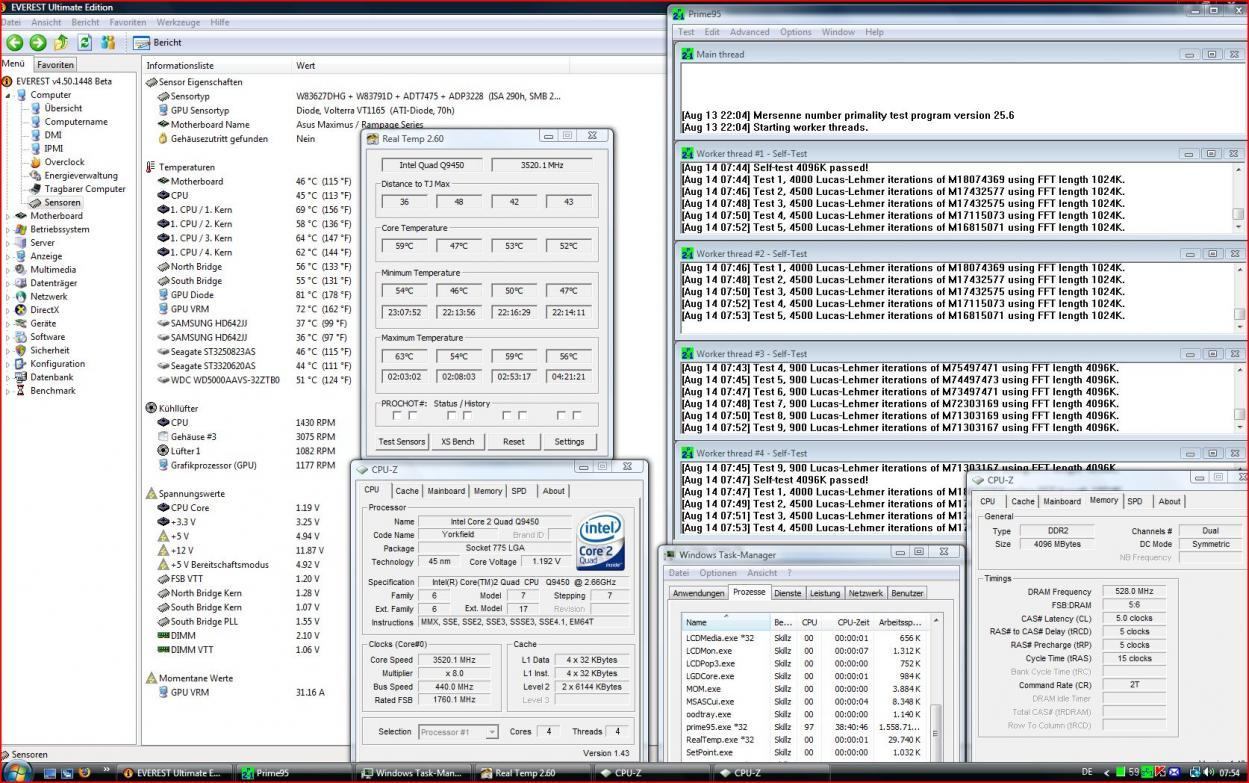Click the green back arrow in EVEREST
The image size is (1249, 783).
pyautogui.click(x=14, y=43)
